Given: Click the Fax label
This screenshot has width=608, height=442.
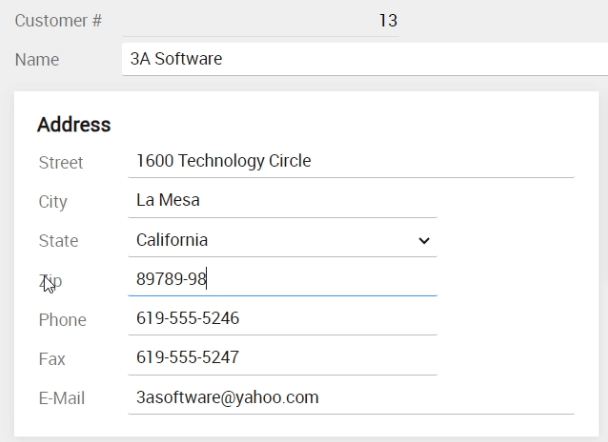Looking at the screenshot, I should 50,359.
